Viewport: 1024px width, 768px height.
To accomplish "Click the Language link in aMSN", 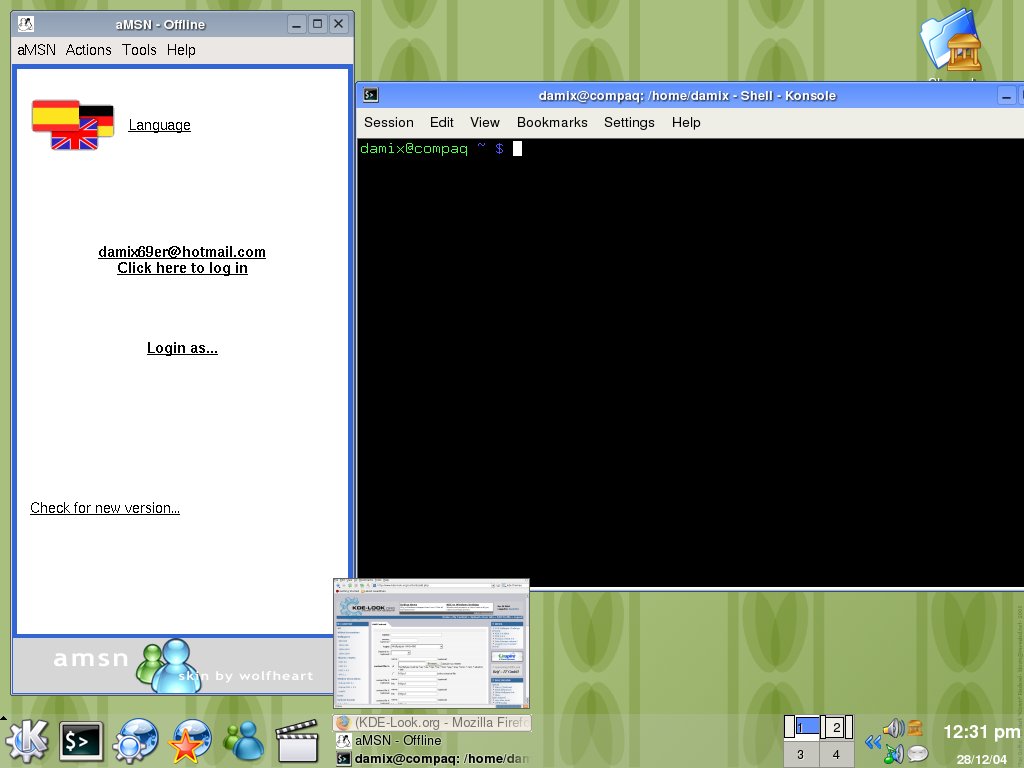I will click(159, 125).
